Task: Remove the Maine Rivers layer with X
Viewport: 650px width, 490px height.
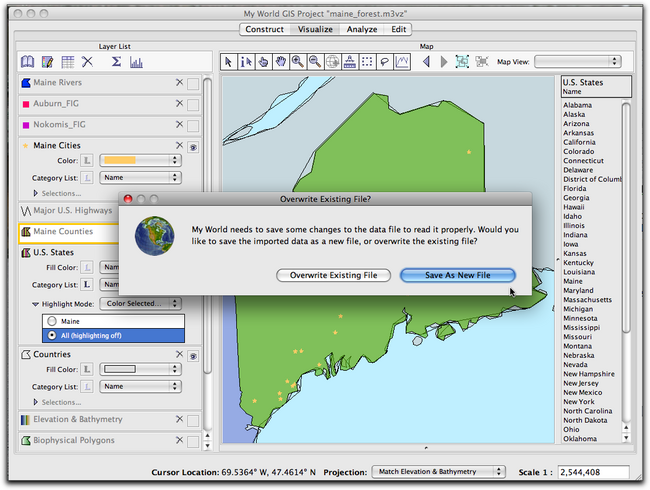Action: pos(179,83)
